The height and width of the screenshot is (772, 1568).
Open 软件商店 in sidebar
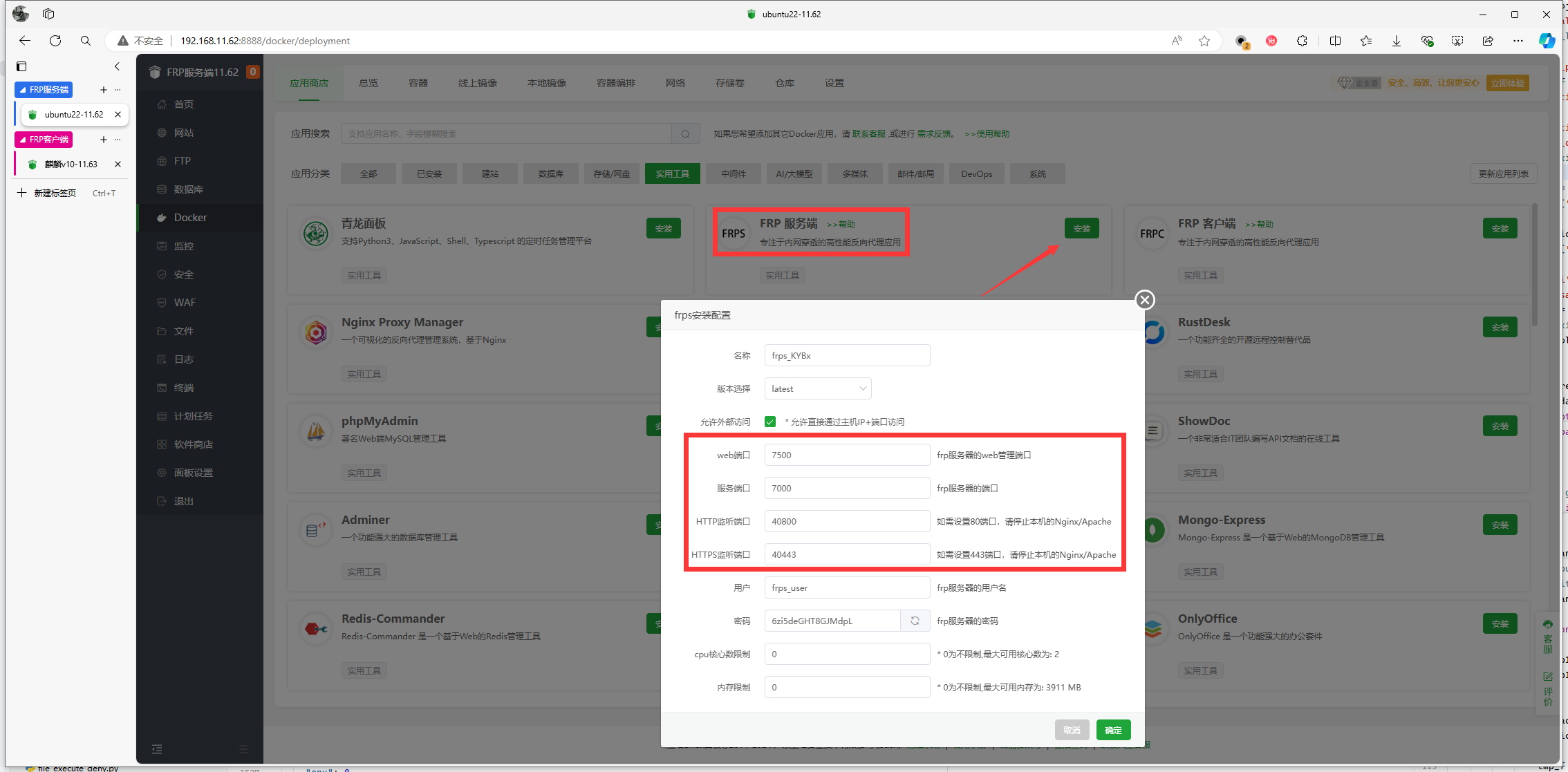(193, 444)
